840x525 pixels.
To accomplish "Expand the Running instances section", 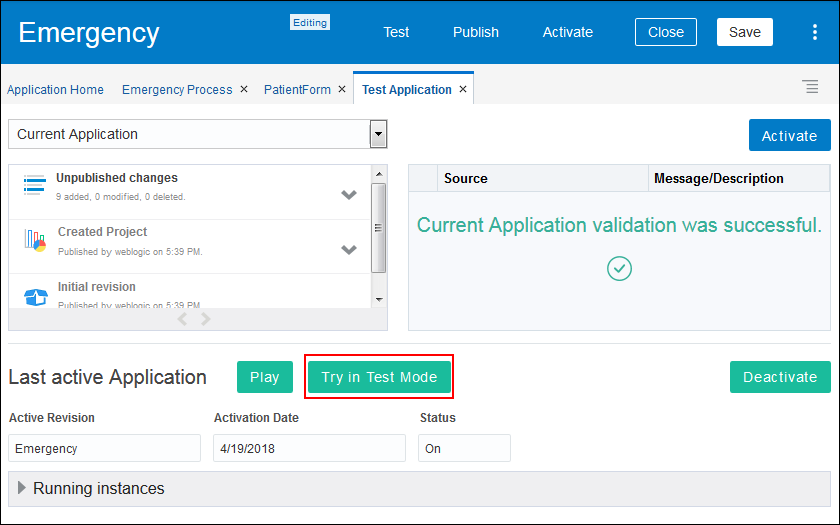I will click(22, 488).
